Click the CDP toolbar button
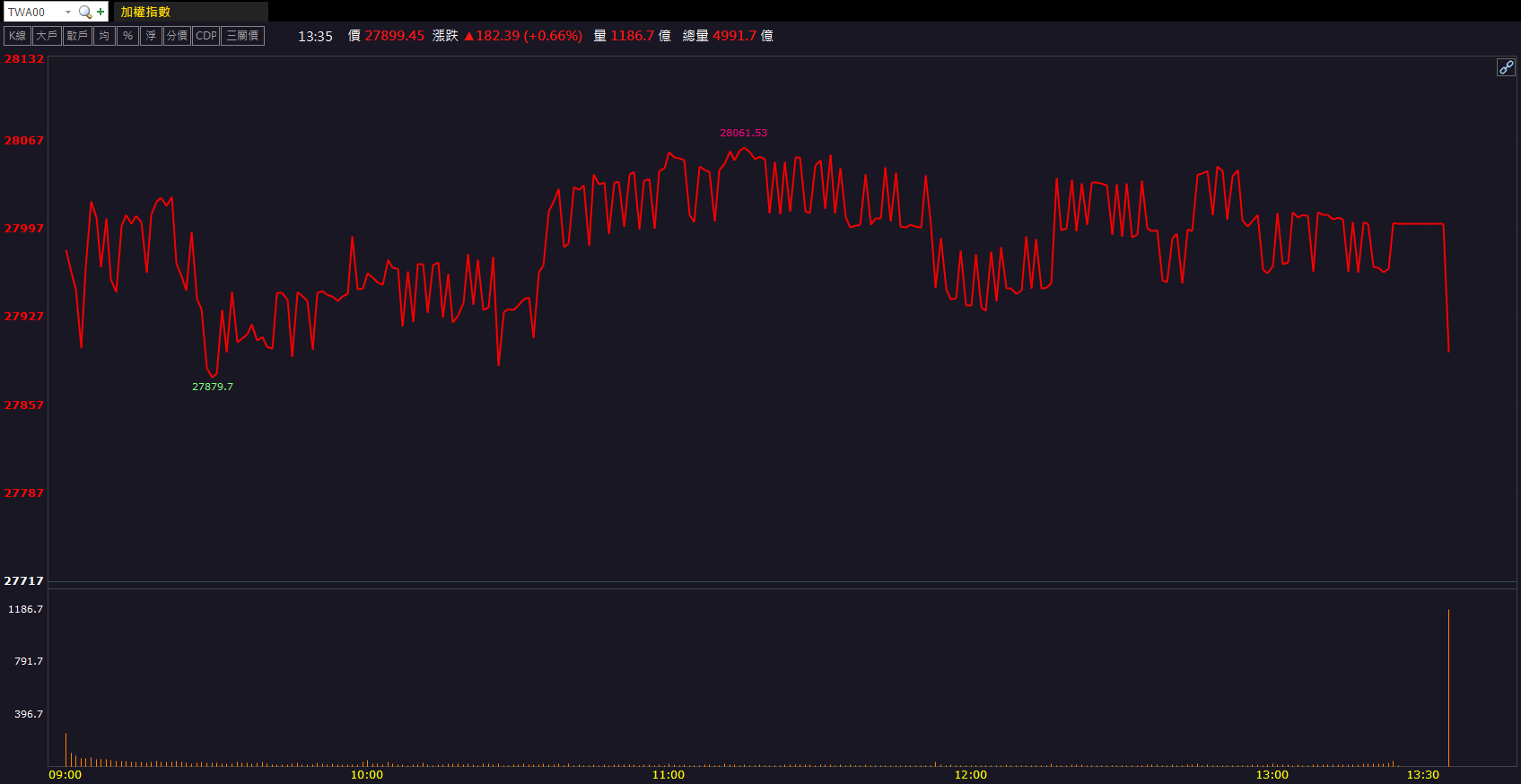Image resolution: width=1521 pixels, height=784 pixels. [x=206, y=36]
